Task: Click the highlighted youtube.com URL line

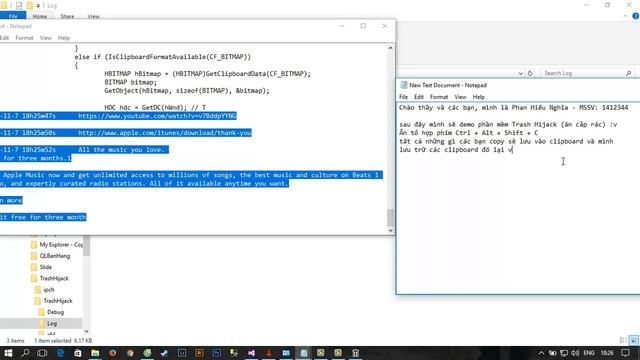Action: (118, 116)
